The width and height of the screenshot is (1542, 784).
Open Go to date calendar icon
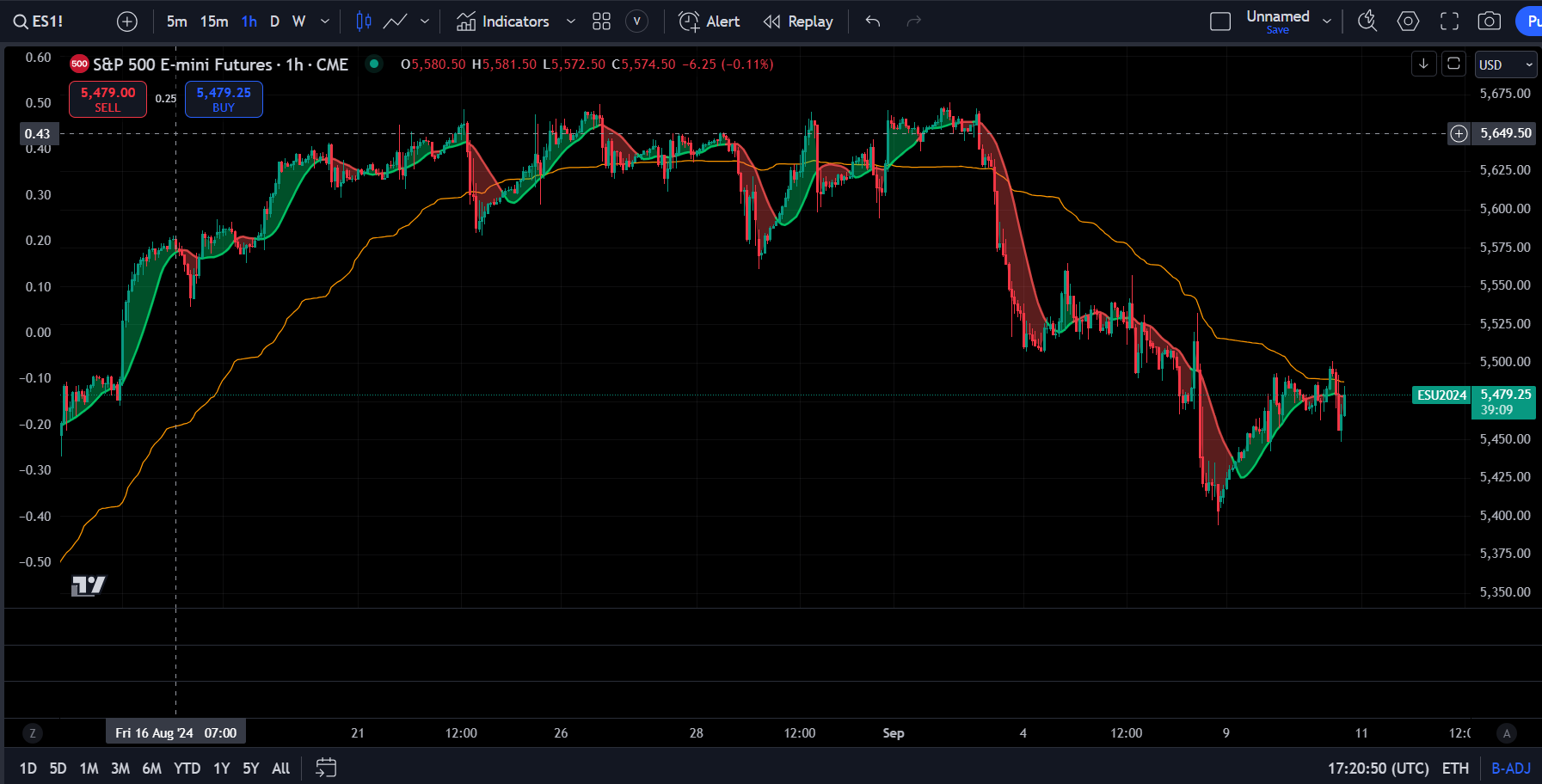pyautogui.click(x=326, y=769)
